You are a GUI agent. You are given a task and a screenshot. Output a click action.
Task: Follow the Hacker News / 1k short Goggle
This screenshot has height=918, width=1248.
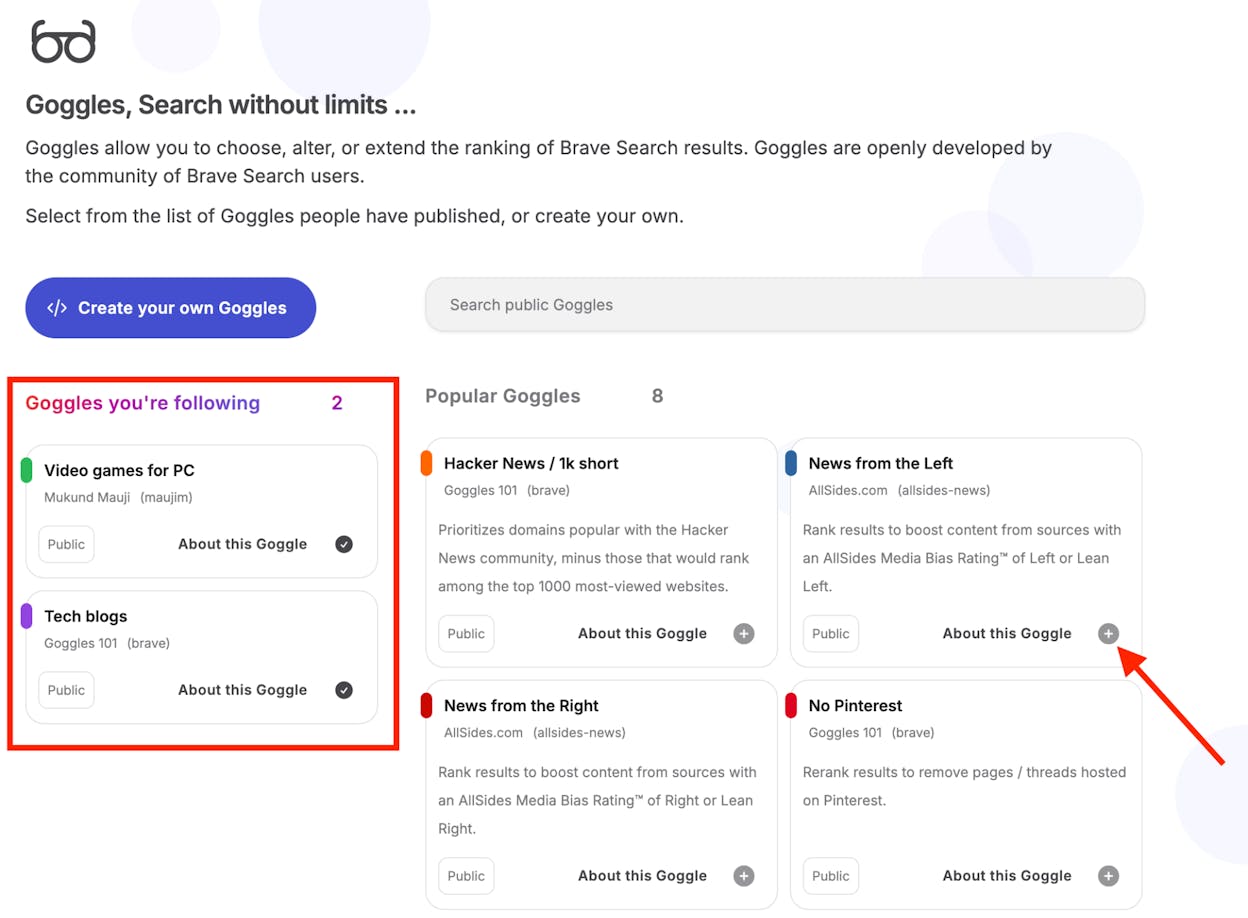click(x=744, y=633)
